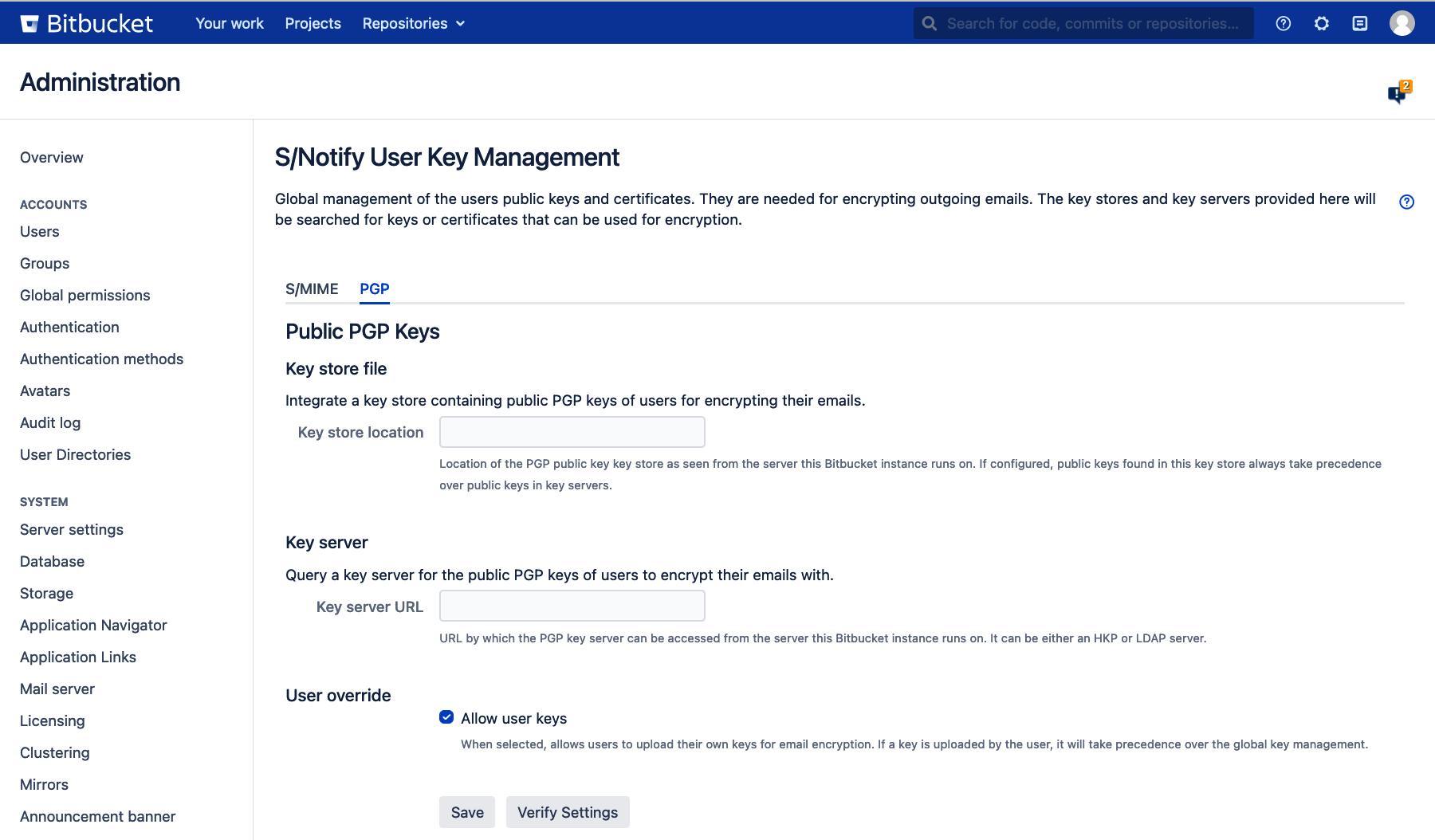Screen dimensions: 1435x840
Task: Click the feedback notification icon with badge
Action: coord(1398,93)
